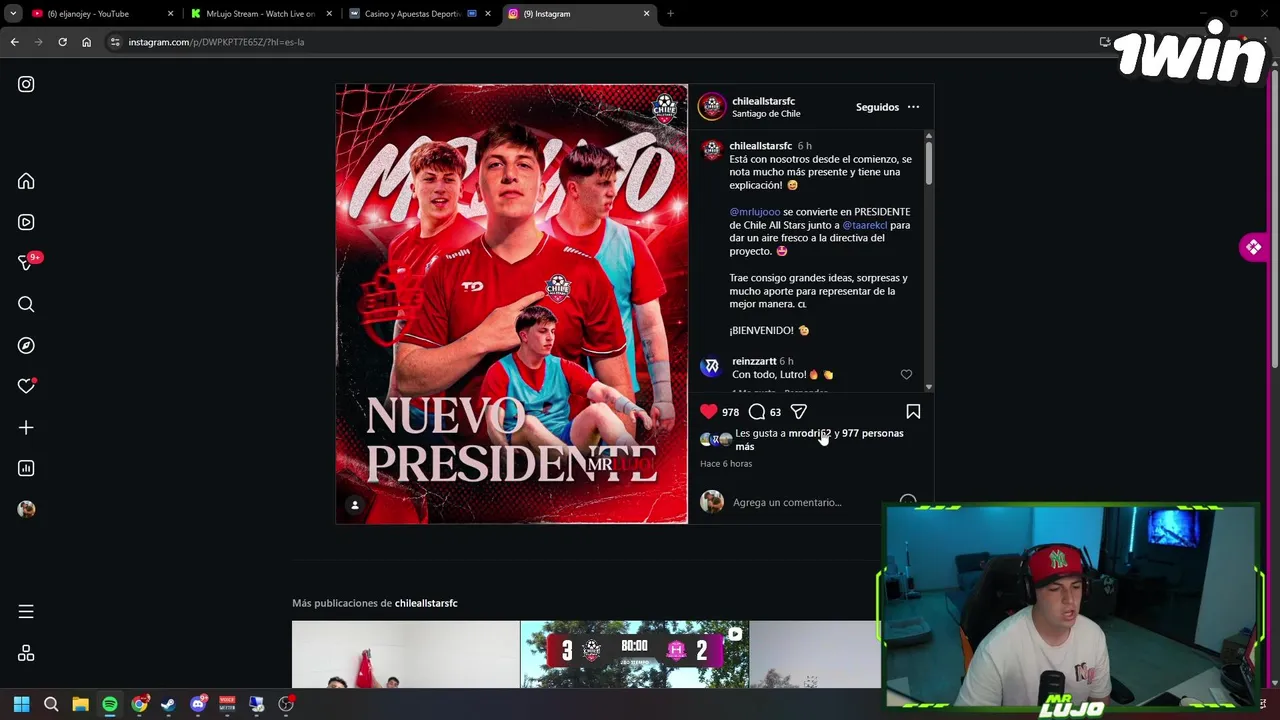The image size is (1280, 720).
Task: Open the Meta apps icon at sidebar bottom
Action: [x=26, y=653]
